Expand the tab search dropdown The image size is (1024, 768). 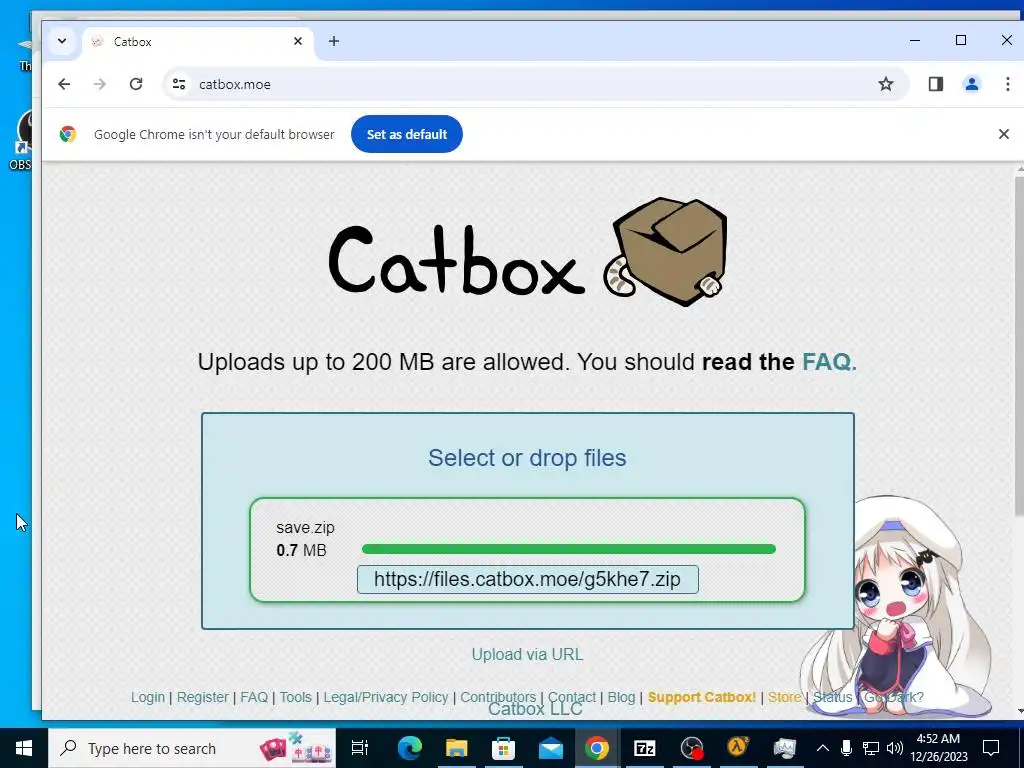[62, 41]
